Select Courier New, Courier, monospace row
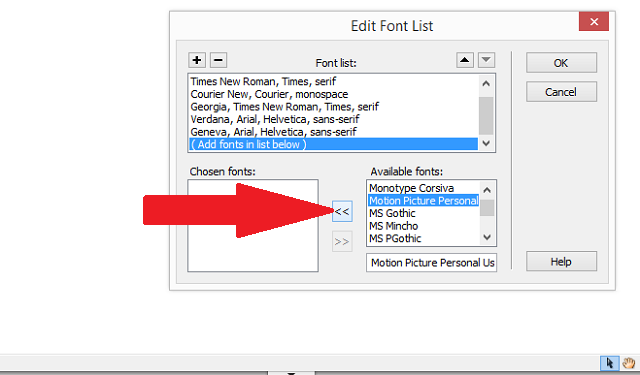 [333, 94]
